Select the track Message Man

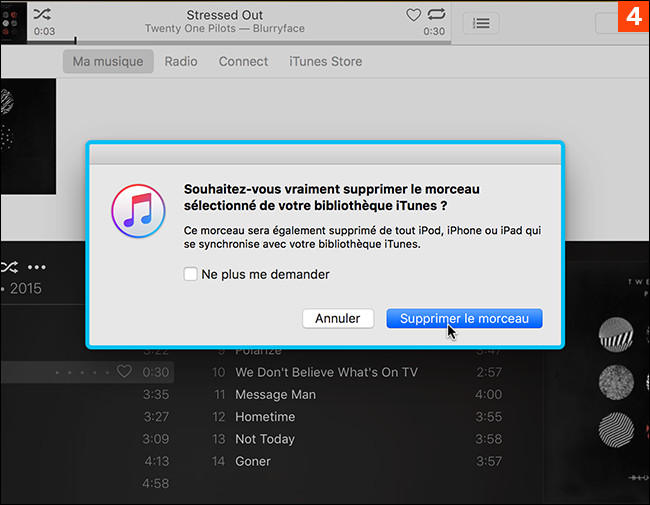(x=275, y=394)
